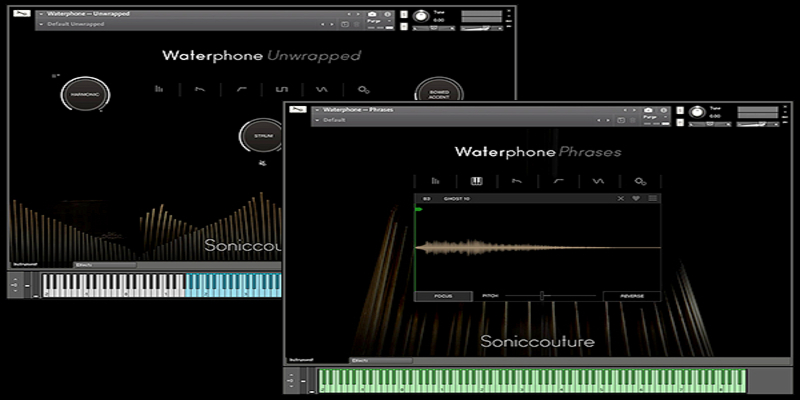
Task: Open the Purge dropdown in Phrases header
Action: coord(654,117)
